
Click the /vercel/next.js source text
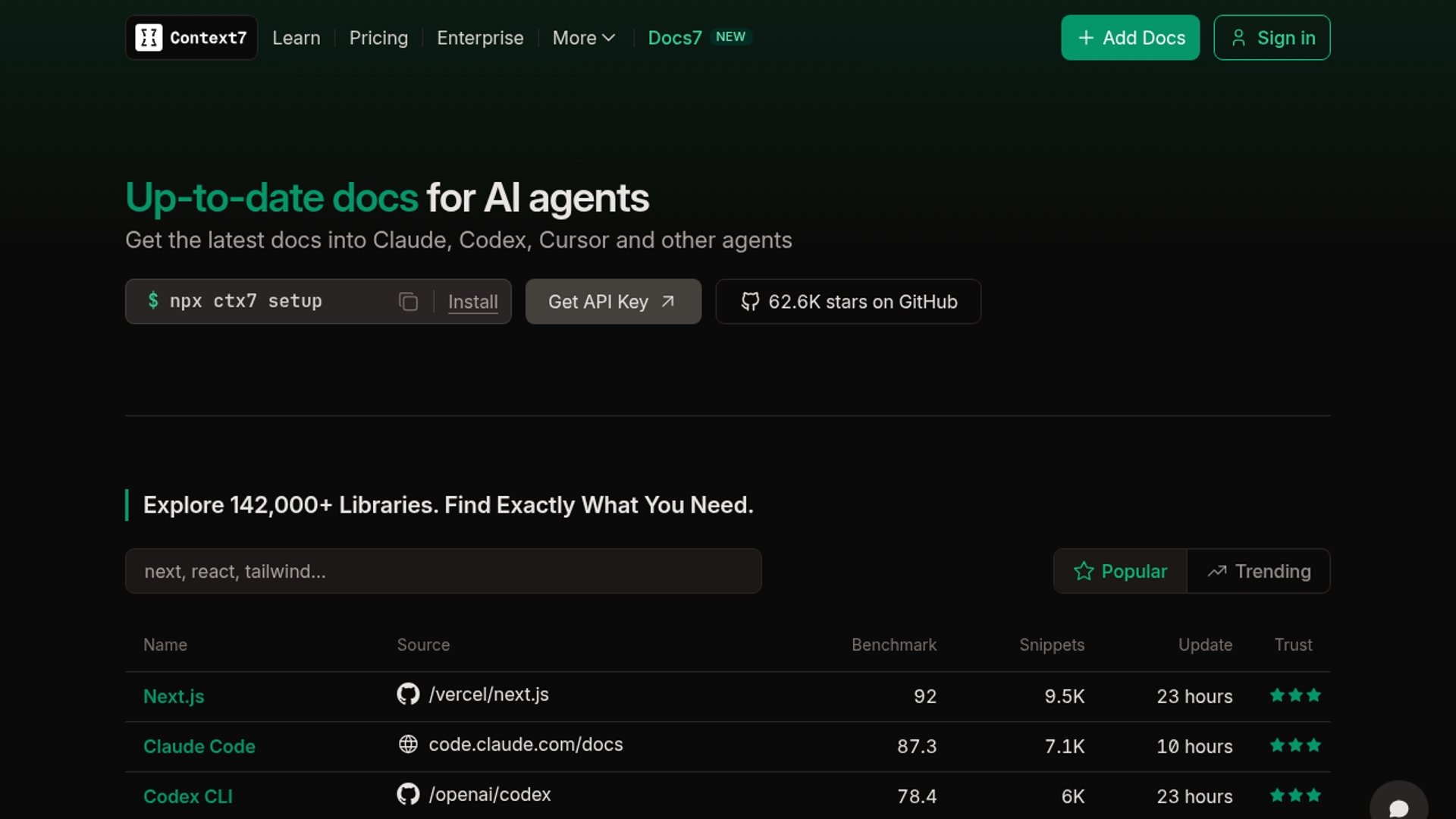(x=488, y=694)
